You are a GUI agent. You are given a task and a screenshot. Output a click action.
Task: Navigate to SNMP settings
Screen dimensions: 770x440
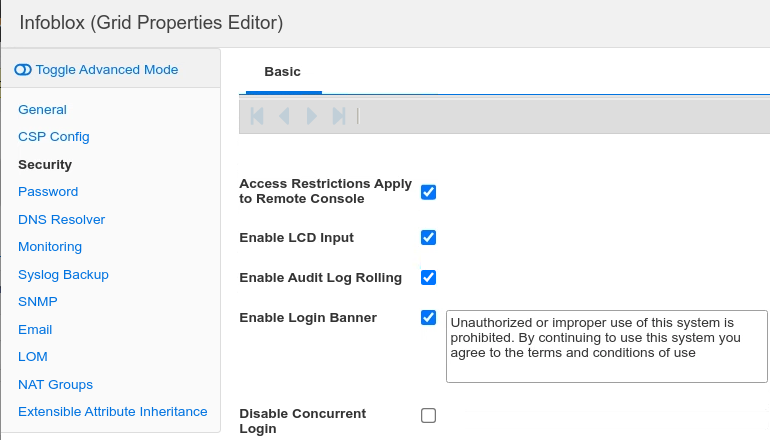(x=37, y=302)
